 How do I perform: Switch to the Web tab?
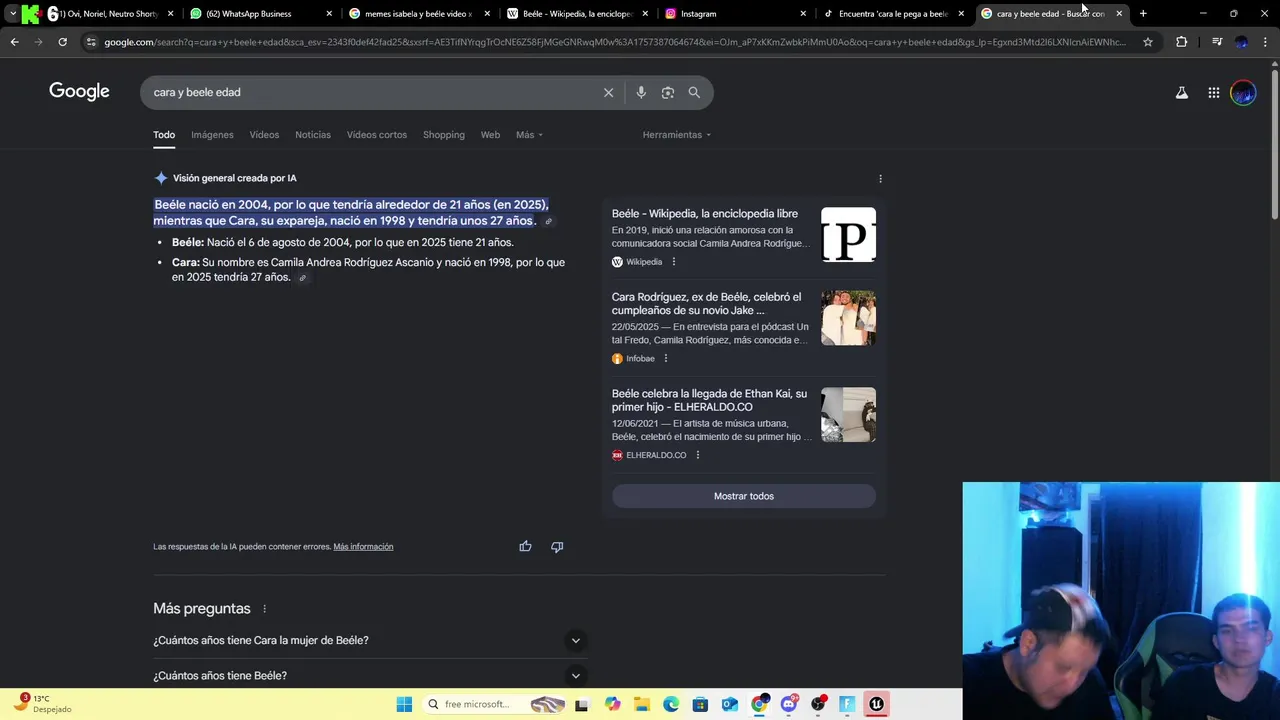(x=490, y=135)
